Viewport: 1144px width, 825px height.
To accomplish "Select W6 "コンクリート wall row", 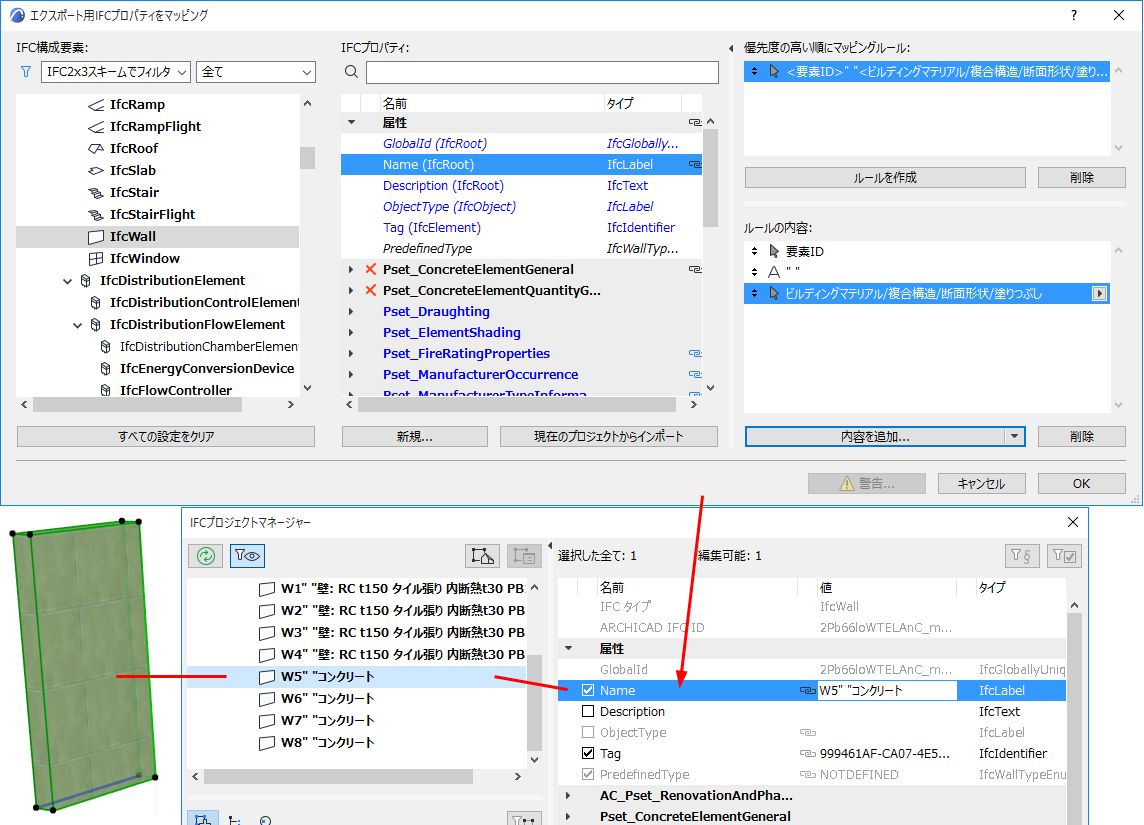I will [357, 698].
